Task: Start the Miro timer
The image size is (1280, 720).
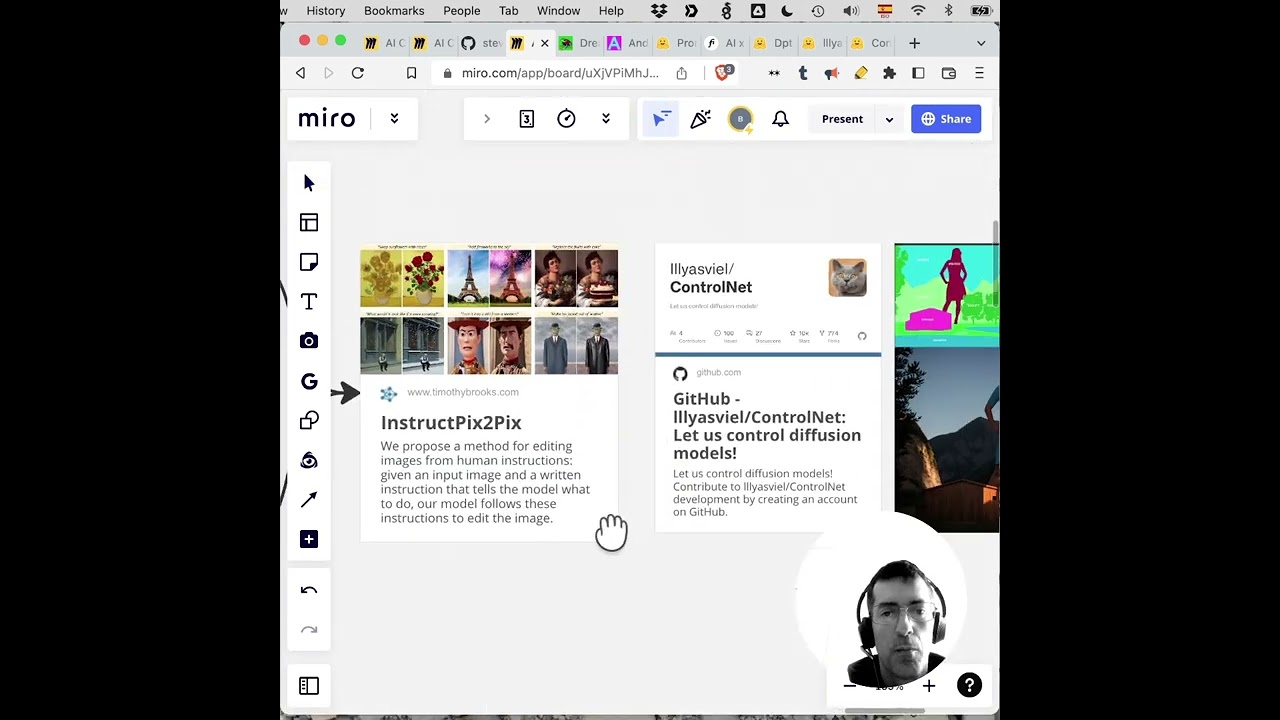Action: pyautogui.click(x=566, y=119)
